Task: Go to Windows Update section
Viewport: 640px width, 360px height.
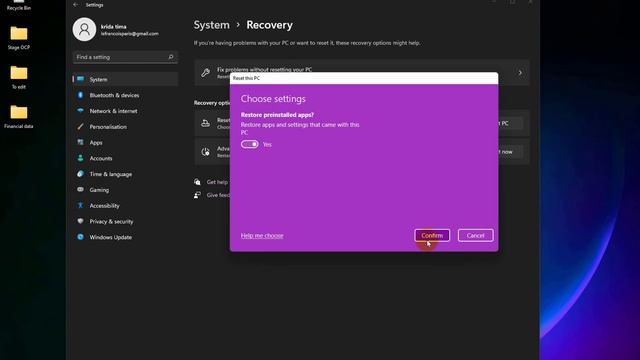Action: point(111,237)
